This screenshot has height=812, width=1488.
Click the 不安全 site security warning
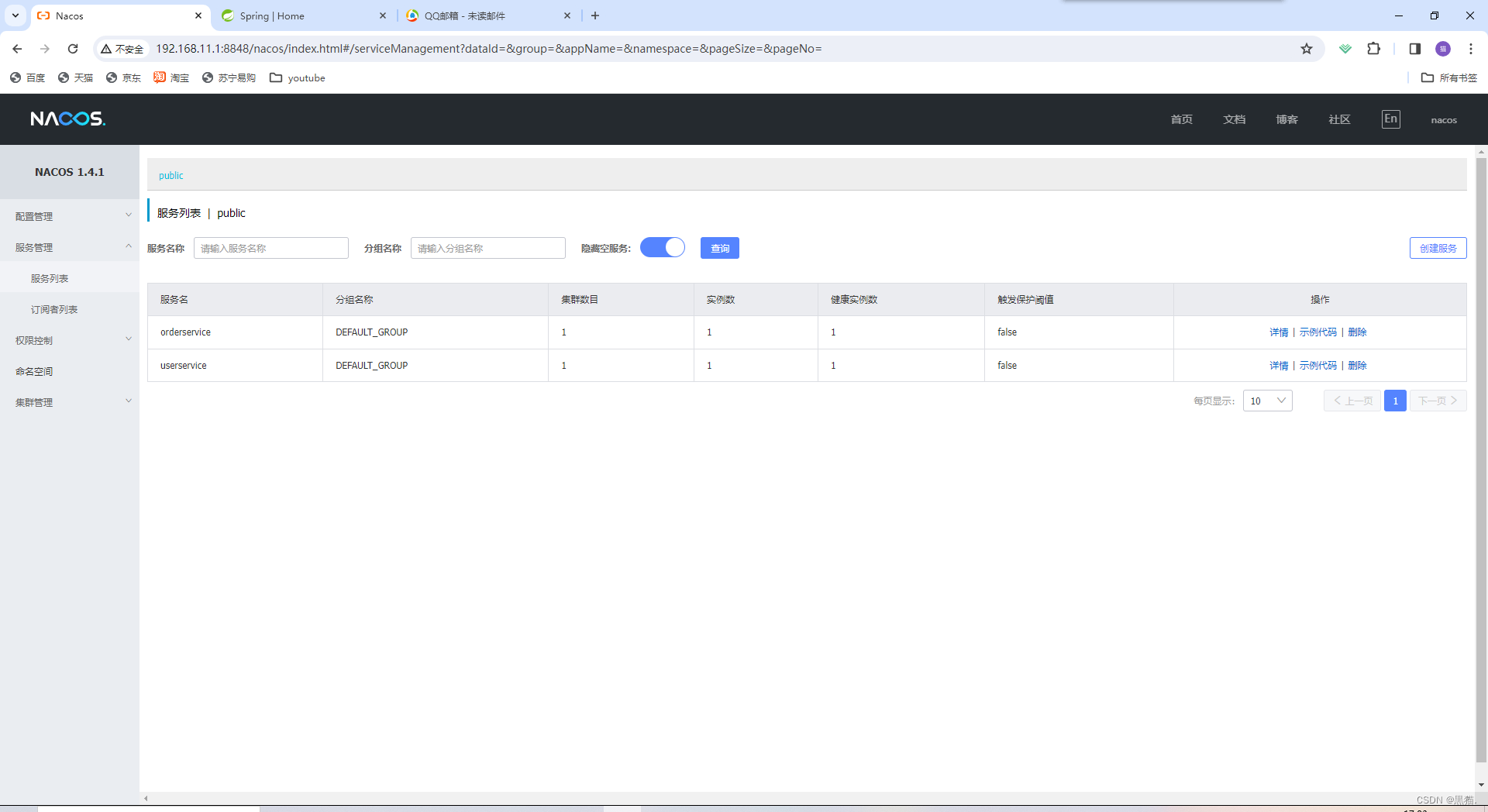tap(122, 49)
